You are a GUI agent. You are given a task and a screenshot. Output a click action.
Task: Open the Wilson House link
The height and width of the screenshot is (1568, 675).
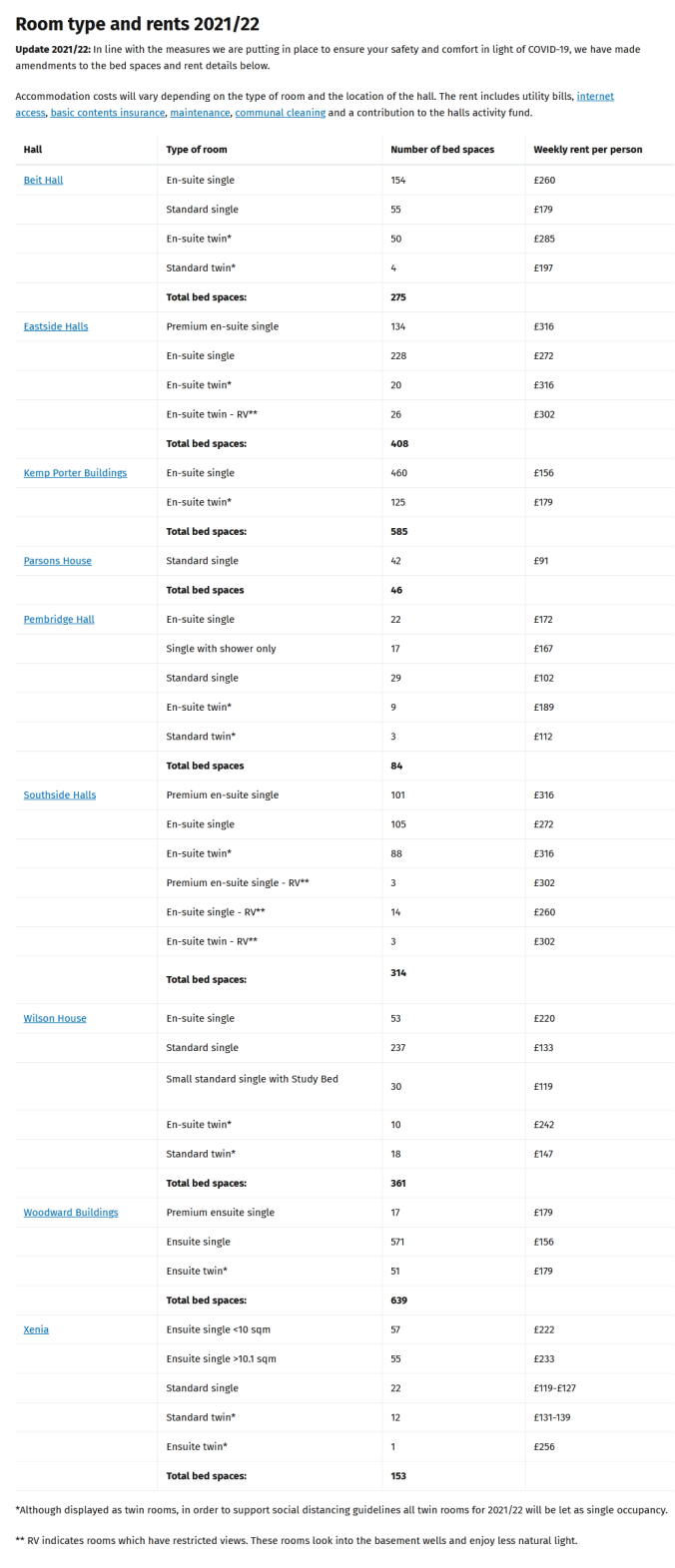pos(55,1019)
